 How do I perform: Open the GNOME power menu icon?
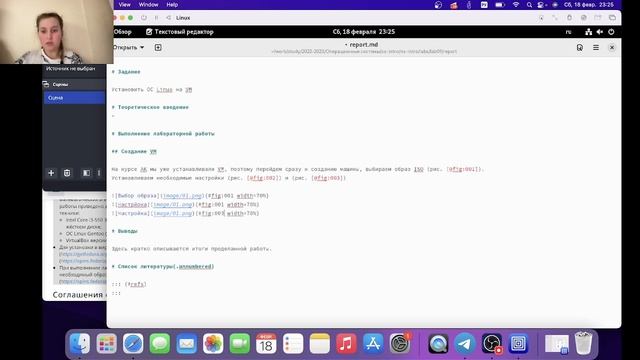611,32
